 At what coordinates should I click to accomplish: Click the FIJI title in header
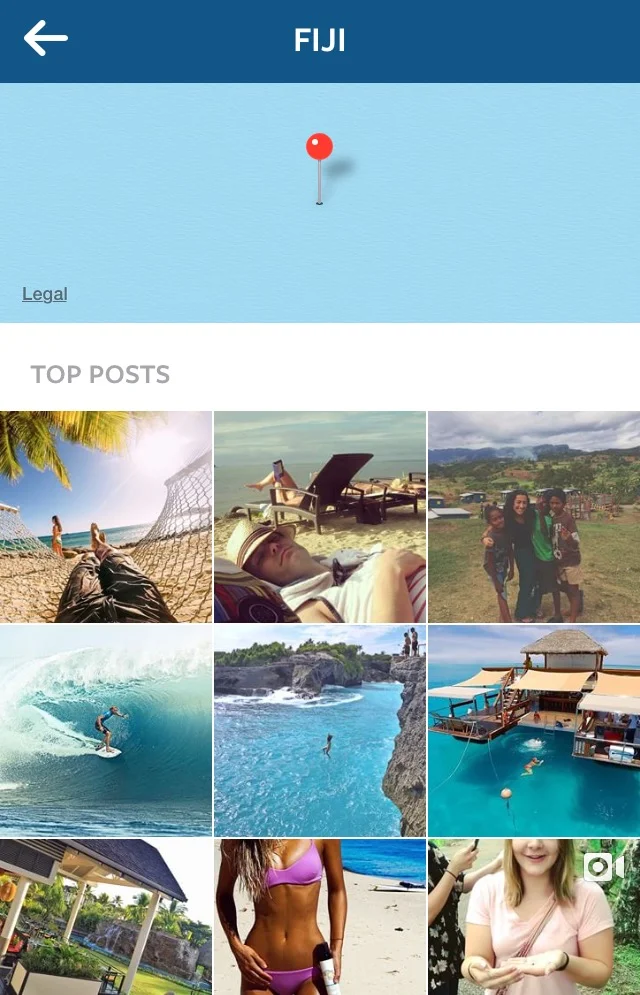point(320,40)
